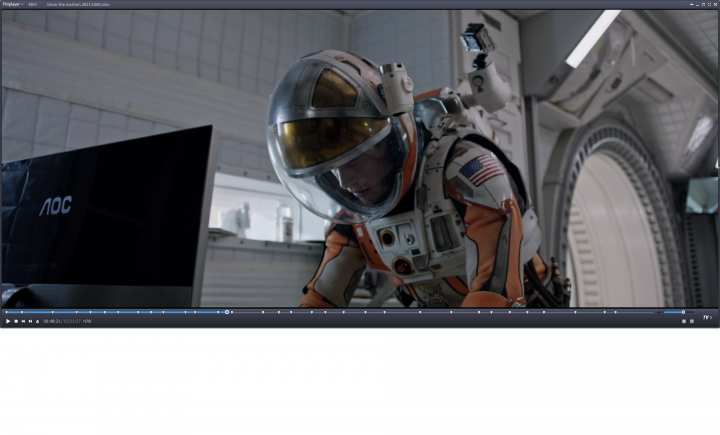This screenshot has width=720, height=435.
Task: Click the video picture area
Action: tap(360, 158)
